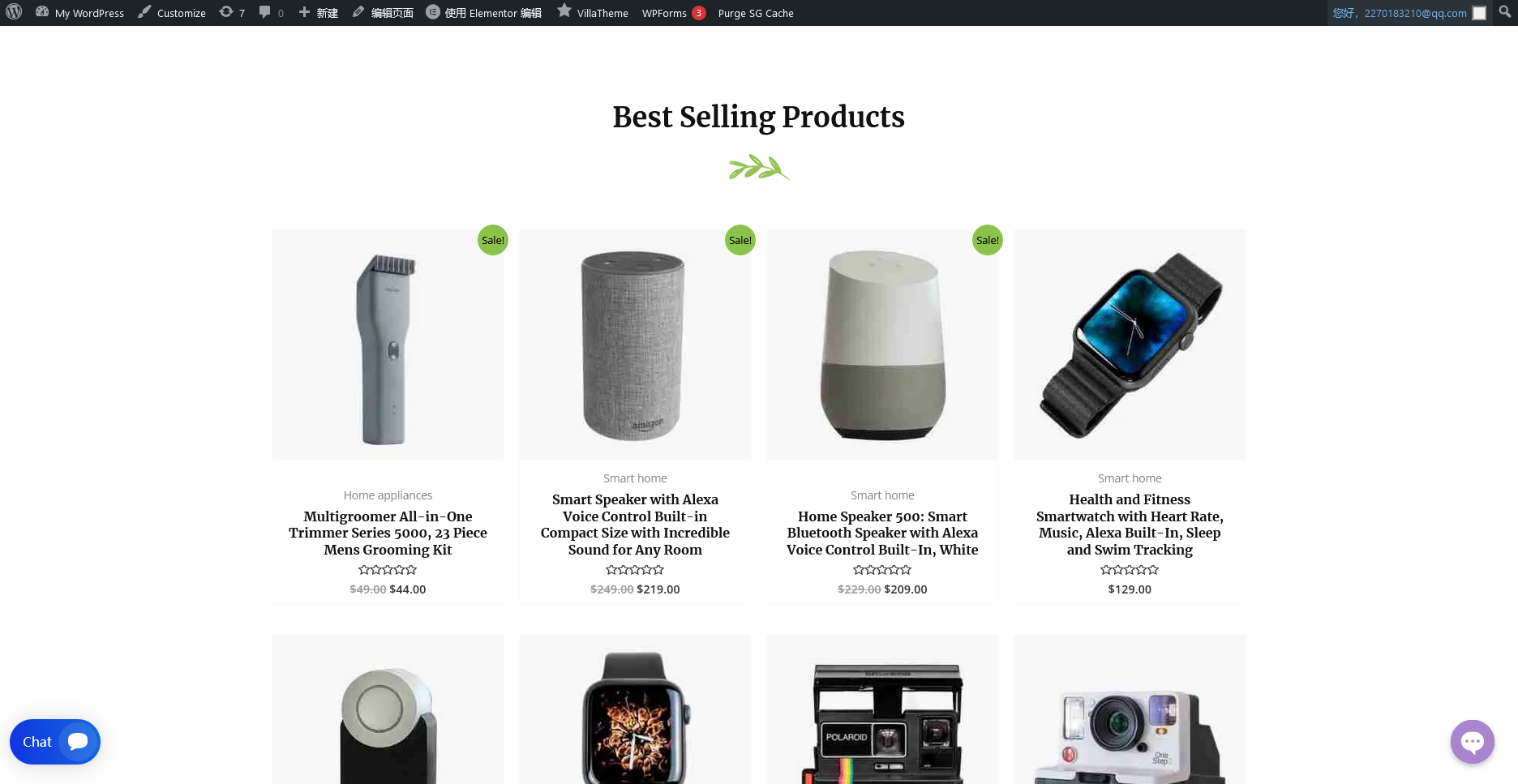
Task: Expand the user account menu 2270183210@qq.com
Action: [x=1409, y=13]
